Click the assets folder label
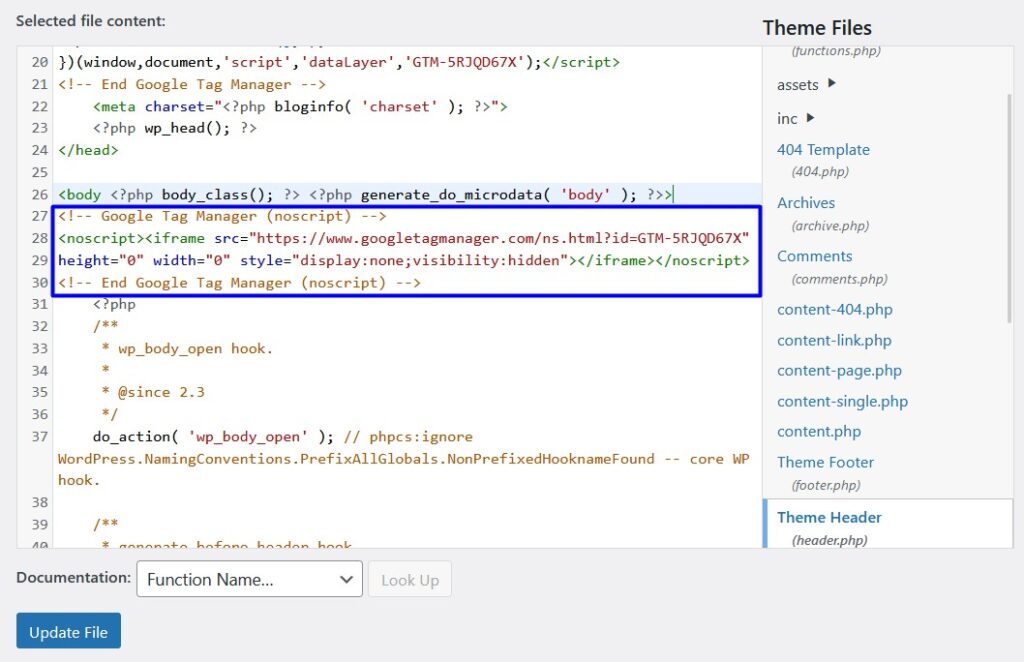 [797, 85]
